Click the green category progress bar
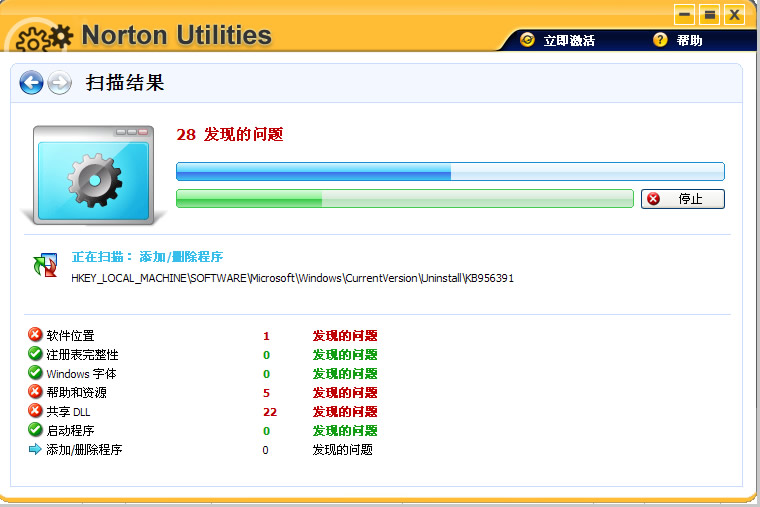The height and width of the screenshot is (507, 760). [405, 198]
